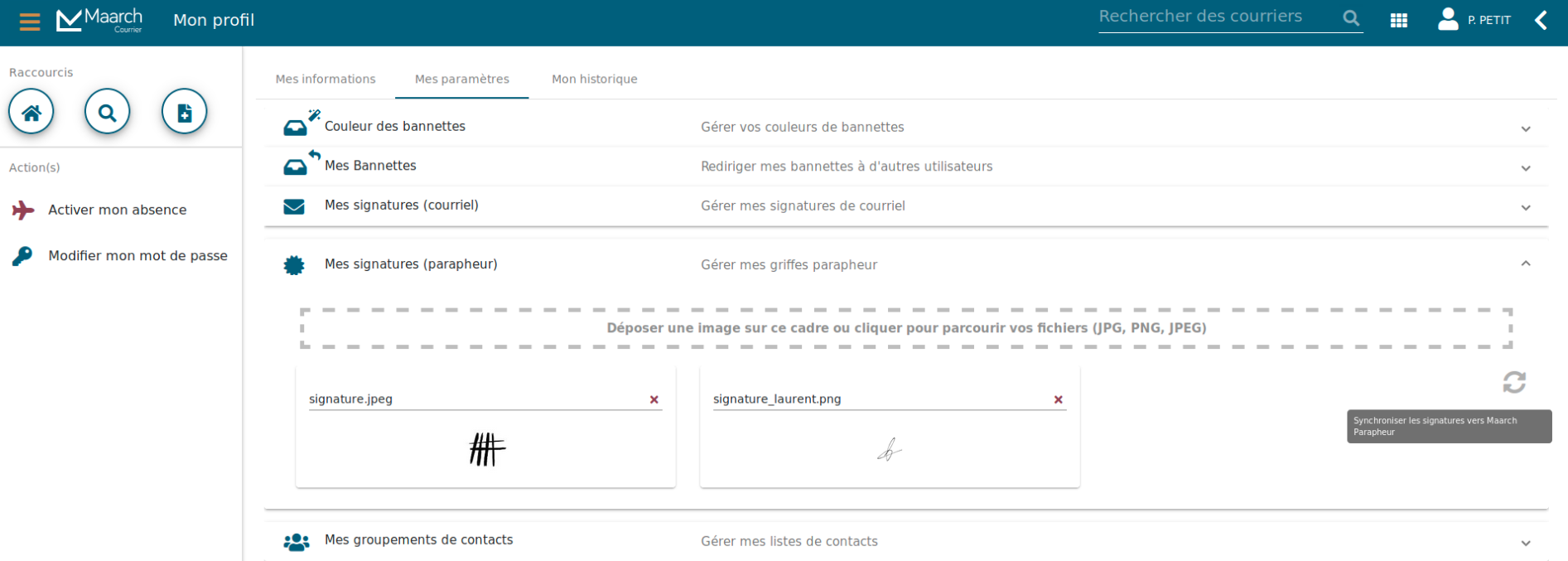This screenshot has width=1568, height=561.
Task: Click Gérer vos couleurs de bannettes text
Action: click(803, 128)
